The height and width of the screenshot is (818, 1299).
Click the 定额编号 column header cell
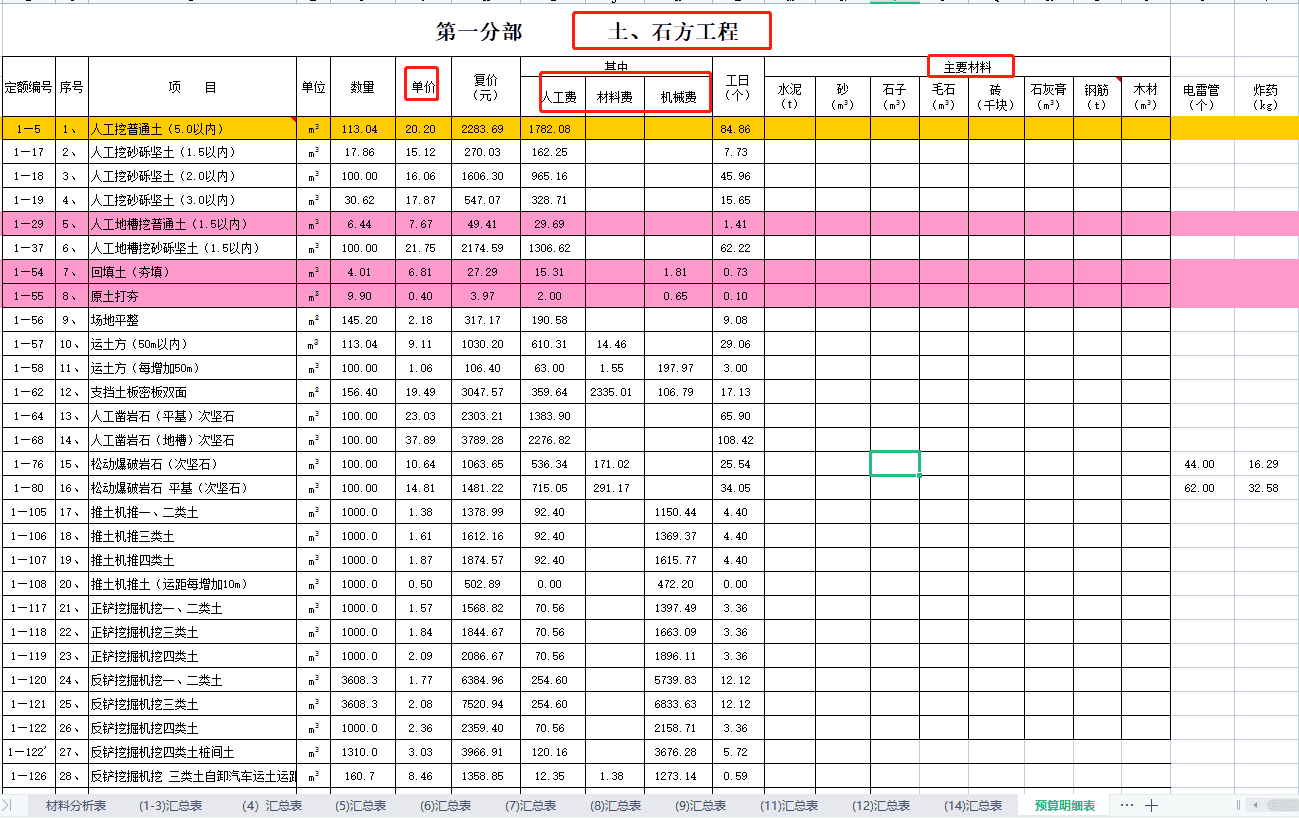click(x=28, y=87)
